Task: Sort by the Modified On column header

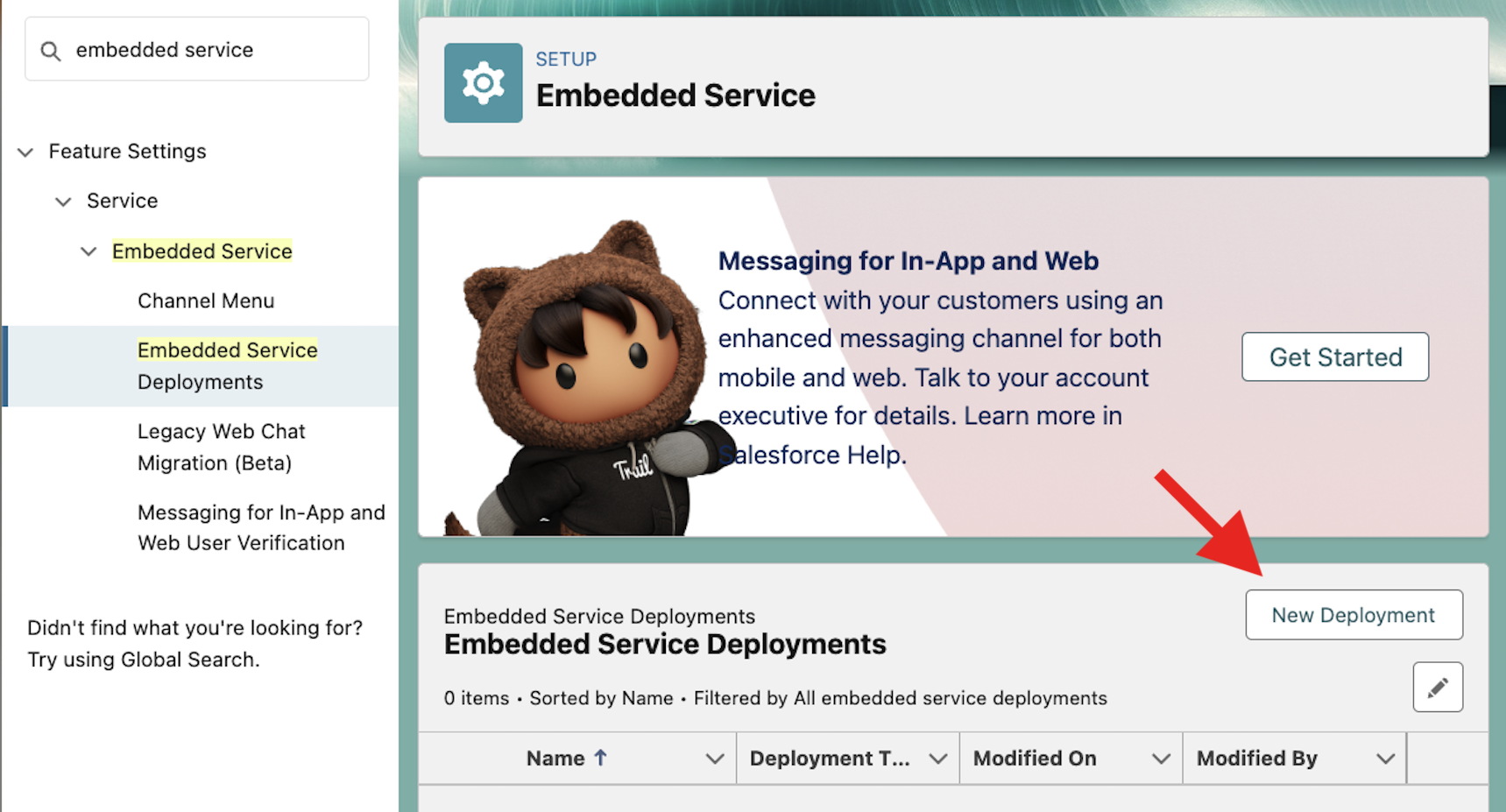Action: (x=1035, y=759)
